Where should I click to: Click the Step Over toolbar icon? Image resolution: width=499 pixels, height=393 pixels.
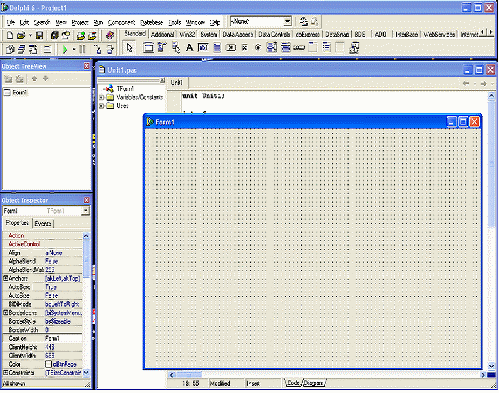pos(110,49)
